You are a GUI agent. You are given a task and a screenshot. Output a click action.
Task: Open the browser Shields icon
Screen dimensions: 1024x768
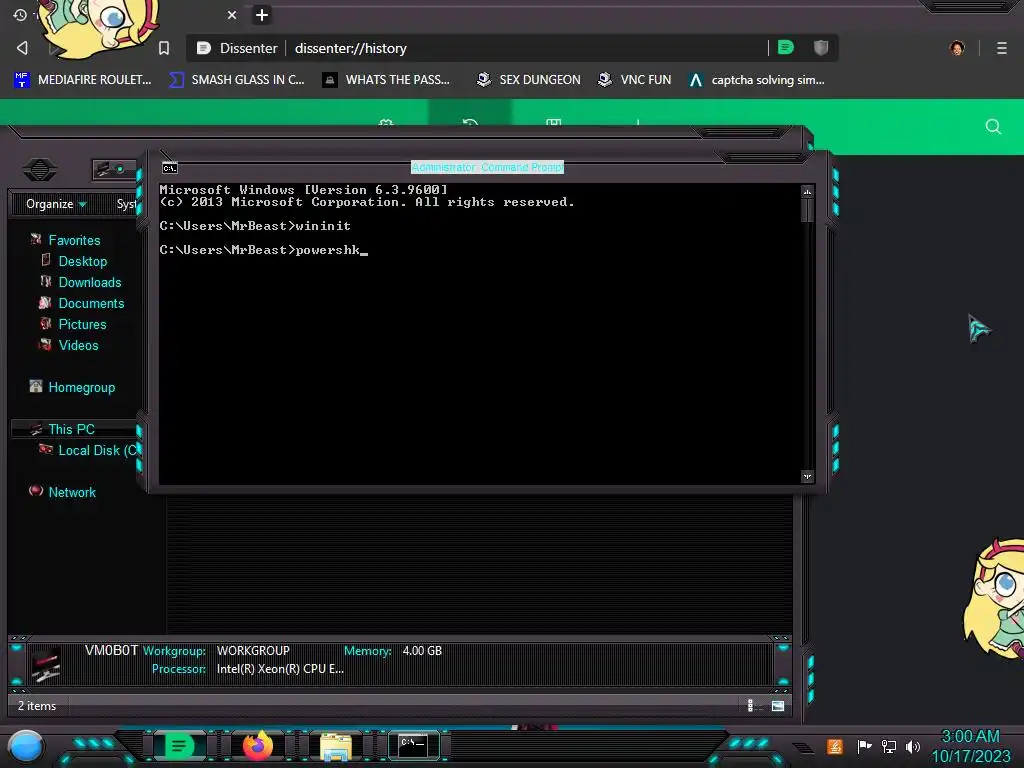821,47
